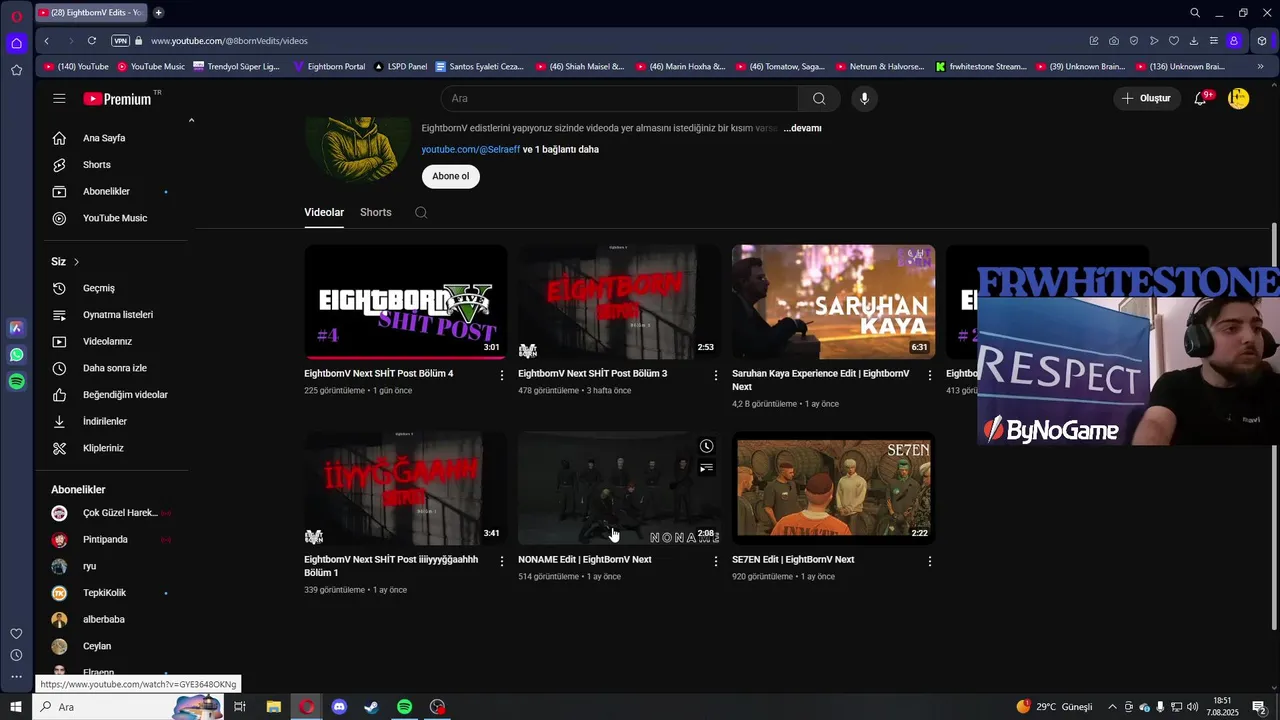Collapse sidebar scroll up arrow

191,120
